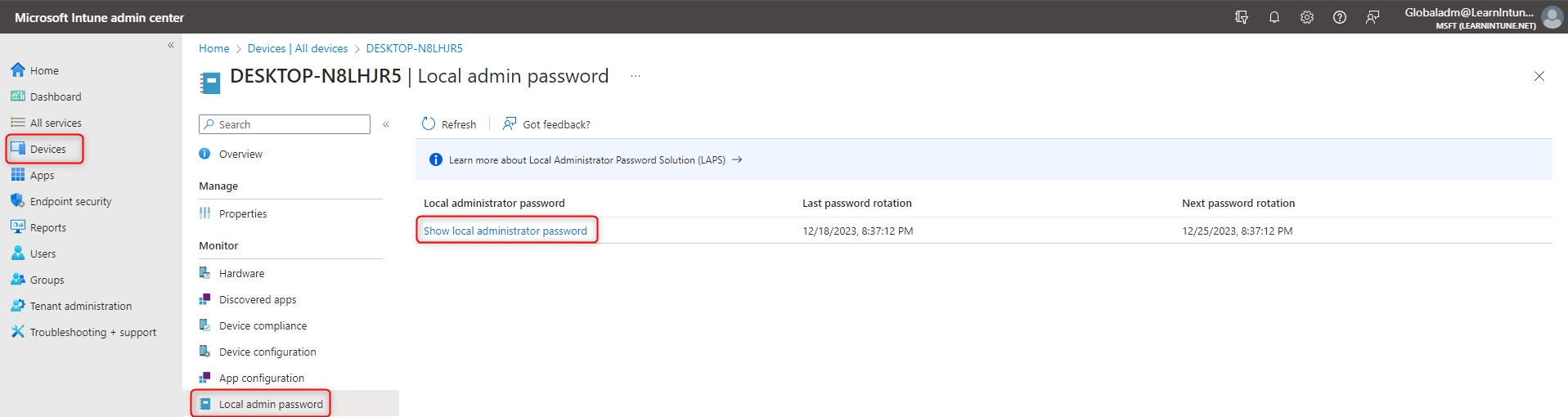Screen dimensions: 1568x417
Task: Click the Hardware icon in device menu
Action: (204, 273)
